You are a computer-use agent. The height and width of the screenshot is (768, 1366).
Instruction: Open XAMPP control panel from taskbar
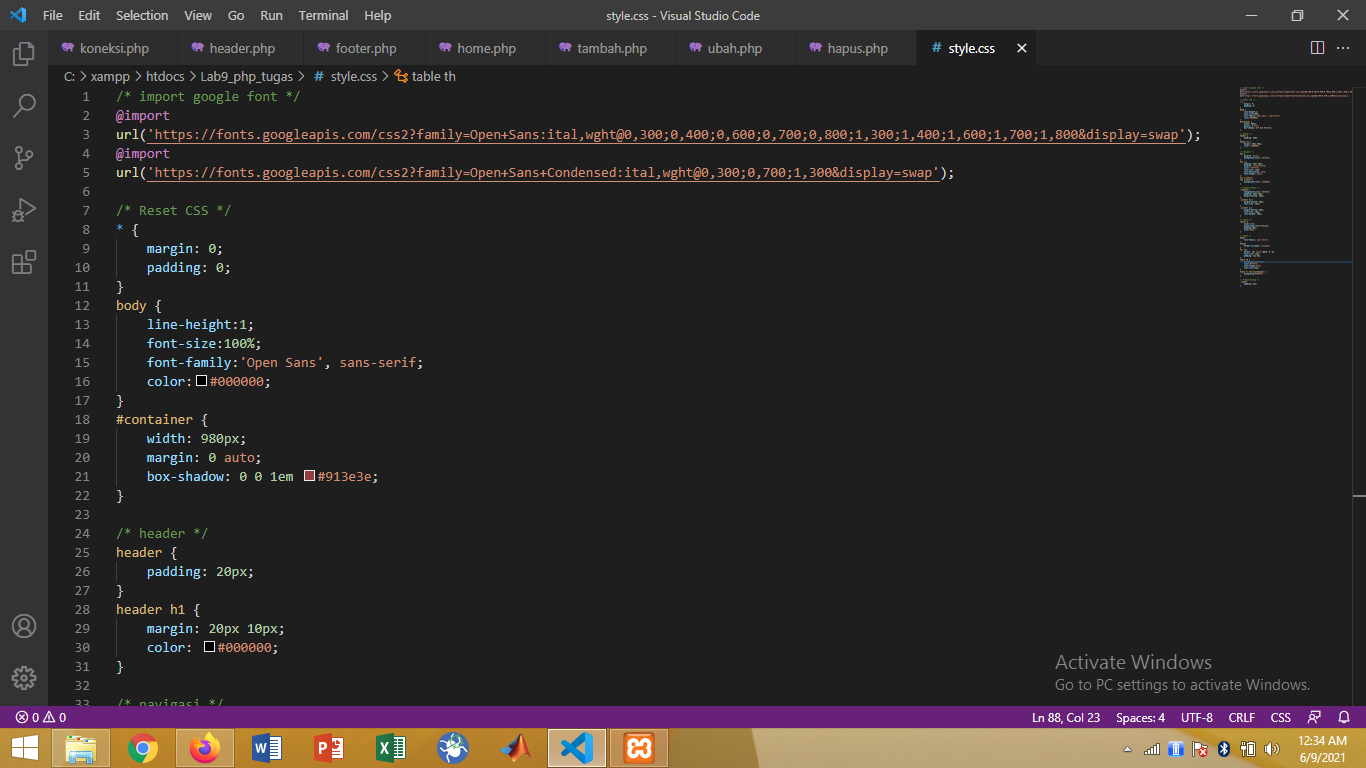(639, 748)
